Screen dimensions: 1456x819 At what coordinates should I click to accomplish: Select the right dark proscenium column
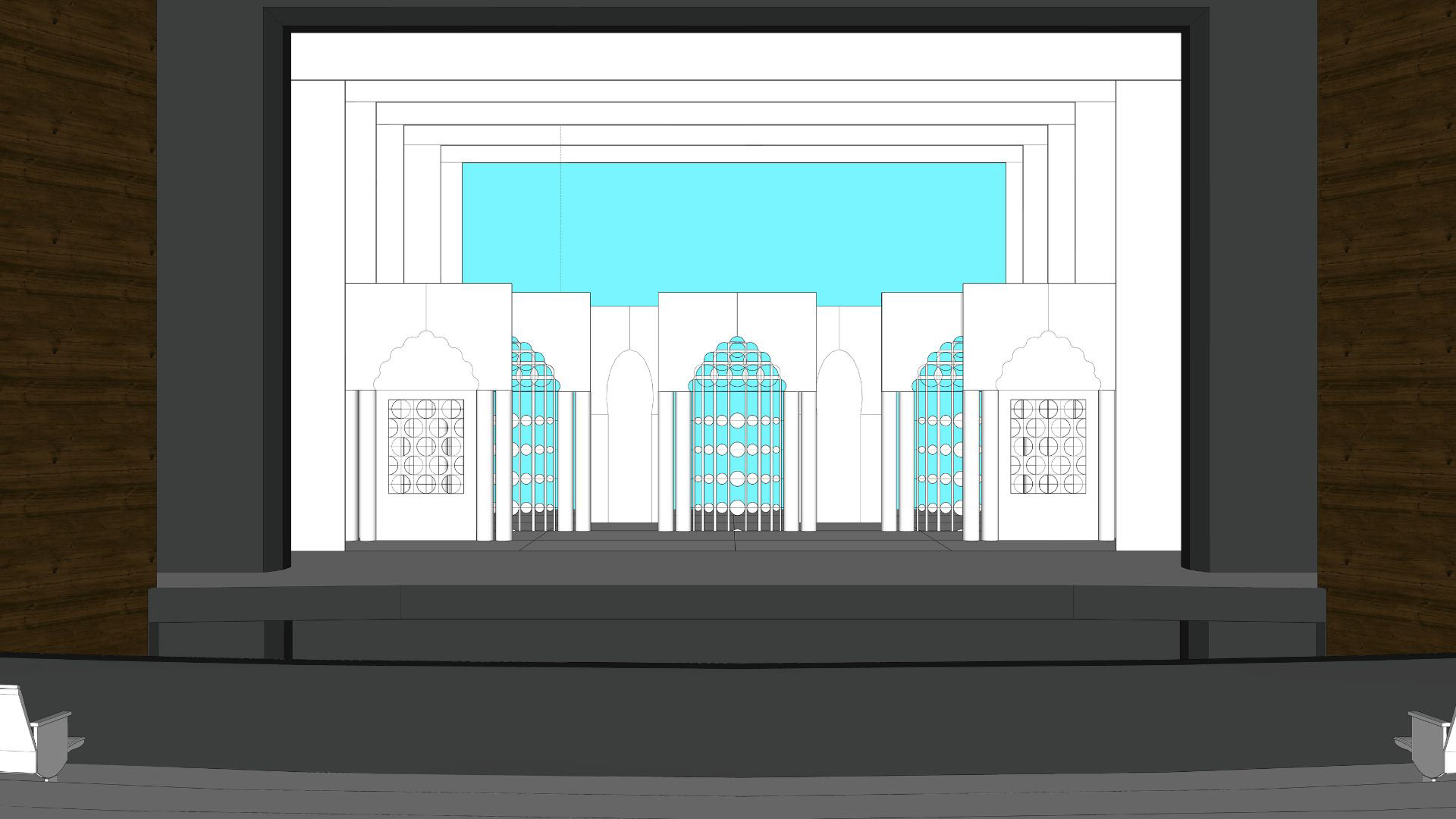click(x=1263, y=303)
